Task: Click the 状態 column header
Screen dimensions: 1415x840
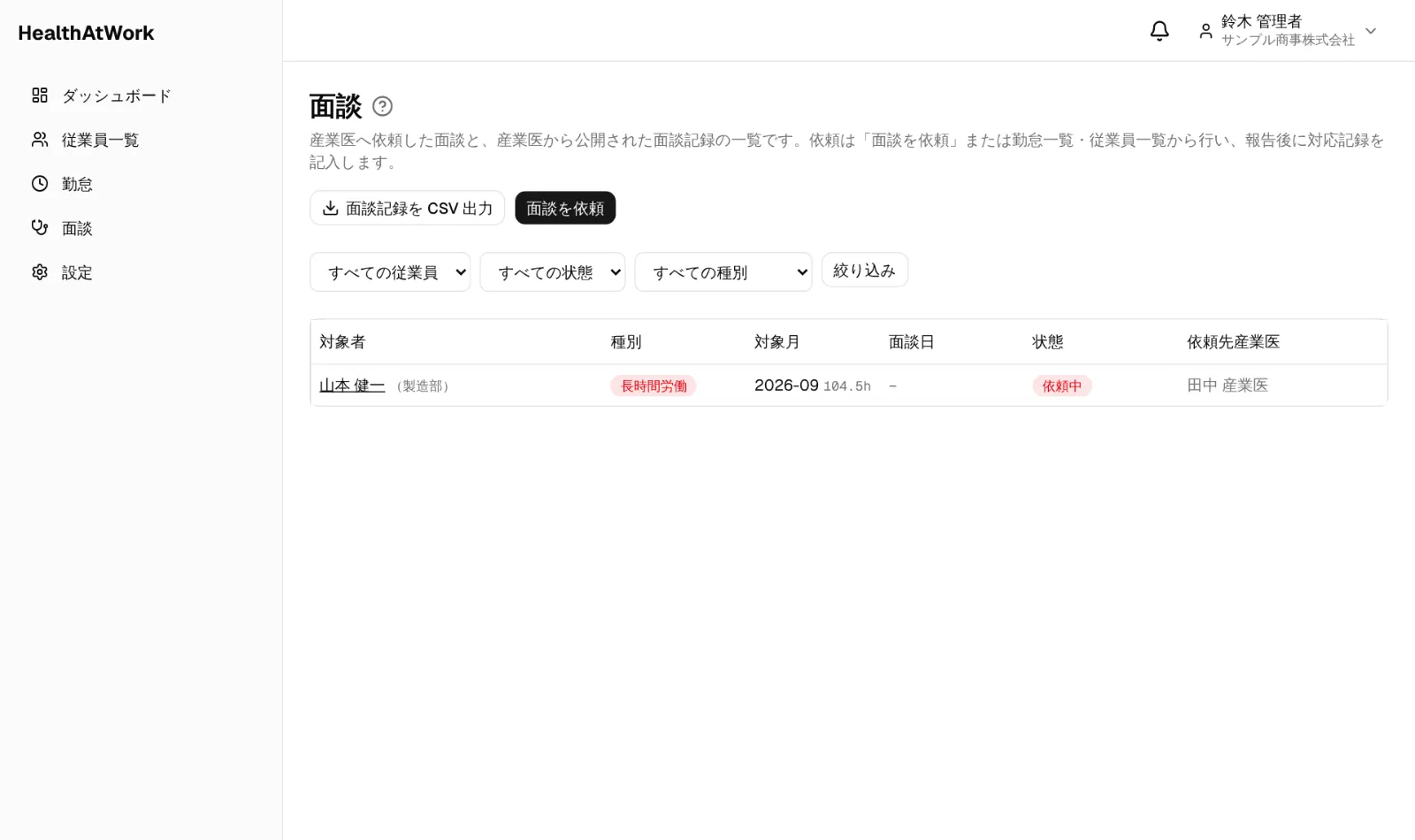Action: pyautogui.click(x=1048, y=342)
